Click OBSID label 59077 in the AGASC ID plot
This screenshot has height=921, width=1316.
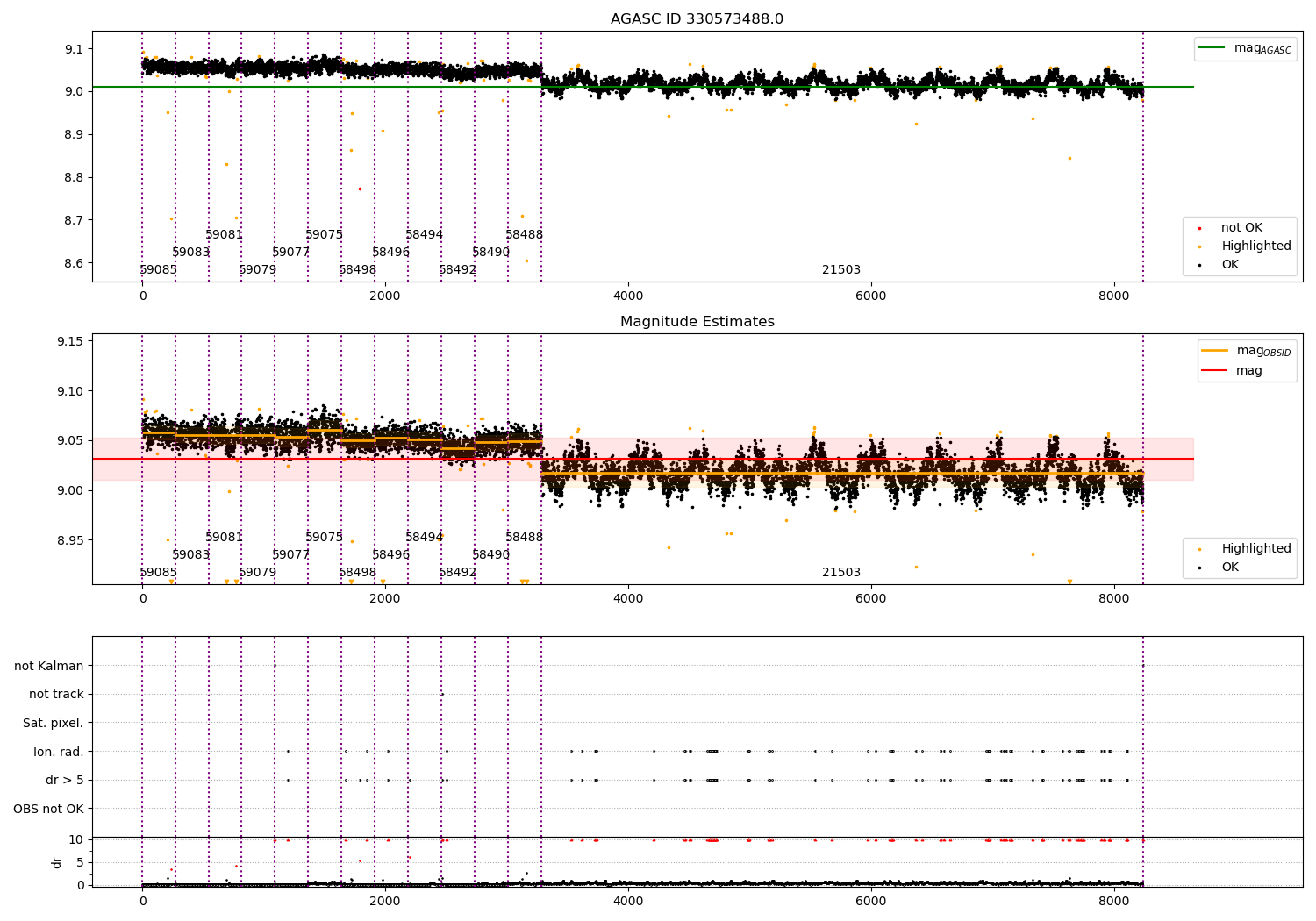(291, 252)
